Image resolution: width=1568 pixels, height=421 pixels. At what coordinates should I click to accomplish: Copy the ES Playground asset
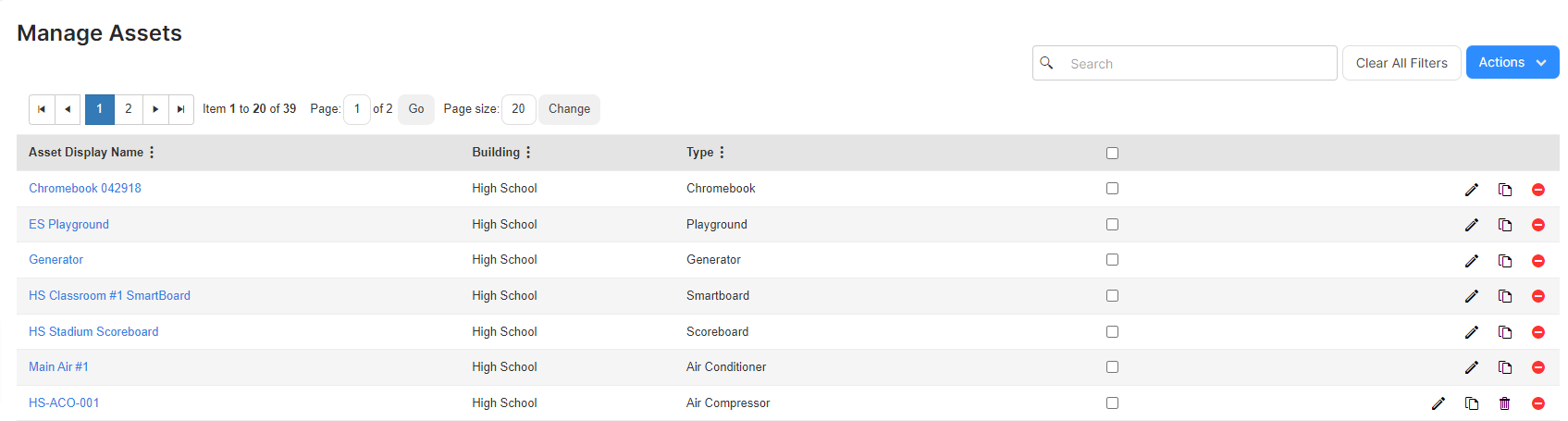(x=1505, y=226)
